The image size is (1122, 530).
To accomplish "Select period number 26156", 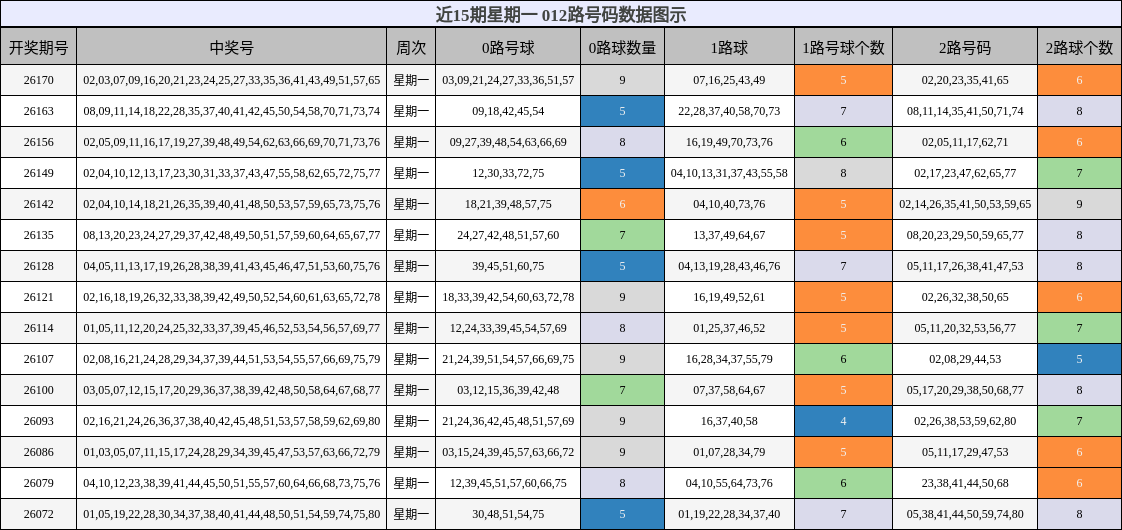I will (39, 142).
